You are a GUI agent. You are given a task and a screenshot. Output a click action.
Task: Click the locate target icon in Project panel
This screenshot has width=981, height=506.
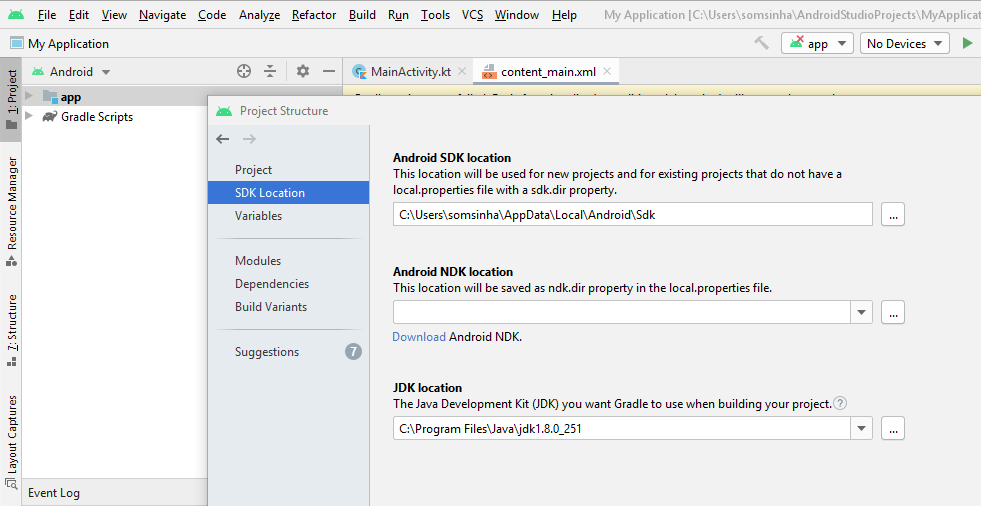click(x=244, y=71)
